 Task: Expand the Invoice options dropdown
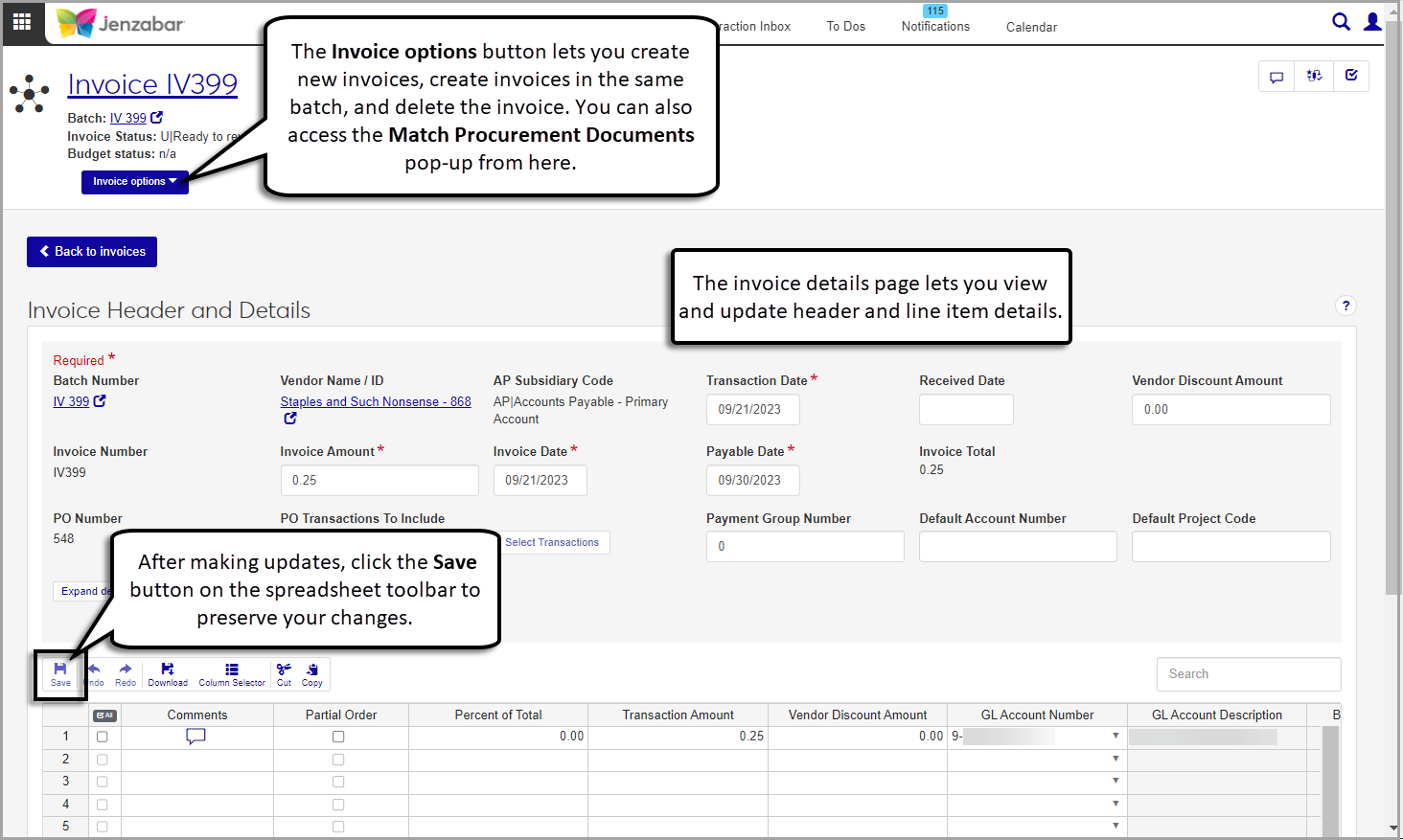[x=134, y=182]
